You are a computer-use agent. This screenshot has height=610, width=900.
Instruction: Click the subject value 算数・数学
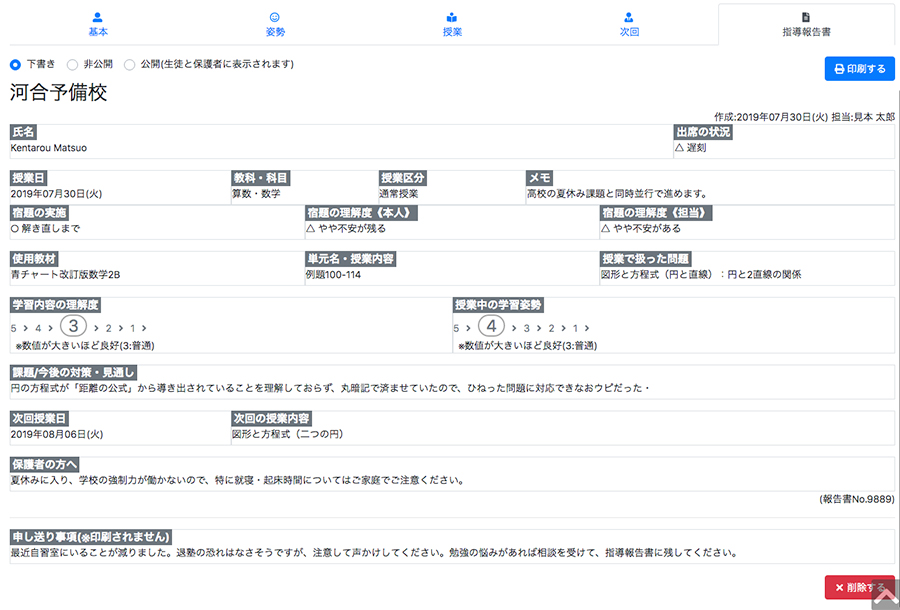coord(256,194)
